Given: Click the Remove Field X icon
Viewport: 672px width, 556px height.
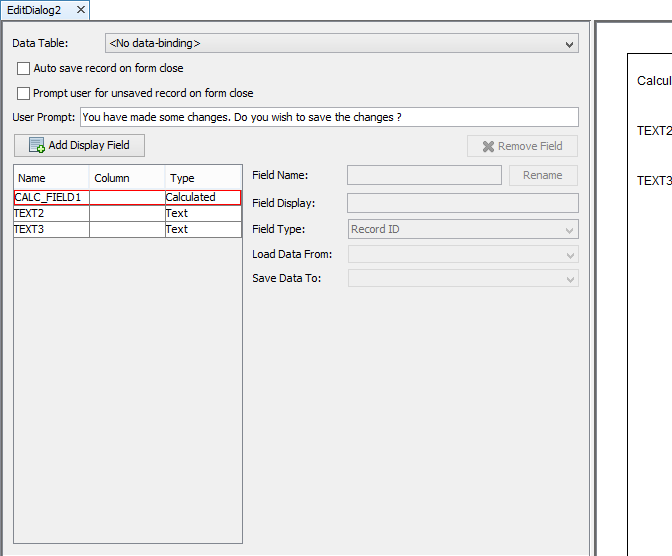Looking at the screenshot, I should [488, 147].
